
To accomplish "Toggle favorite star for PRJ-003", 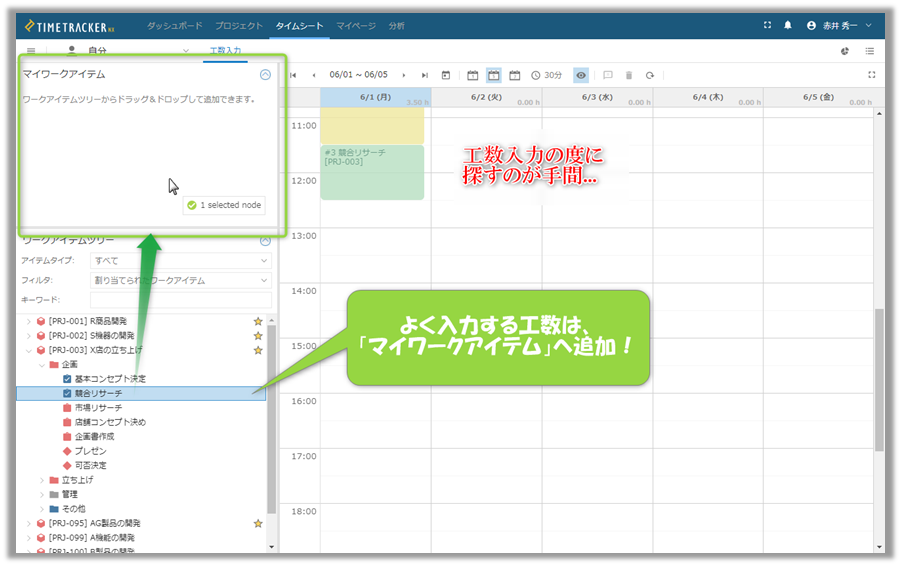I will (x=258, y=350).
